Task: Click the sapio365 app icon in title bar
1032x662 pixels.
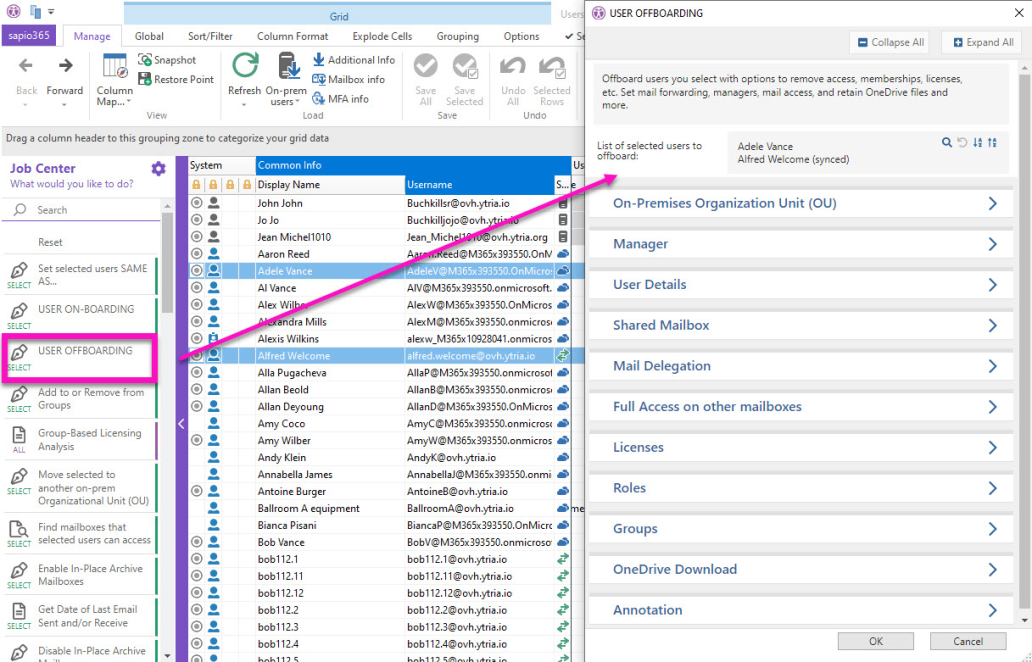Action: (14, 11)
